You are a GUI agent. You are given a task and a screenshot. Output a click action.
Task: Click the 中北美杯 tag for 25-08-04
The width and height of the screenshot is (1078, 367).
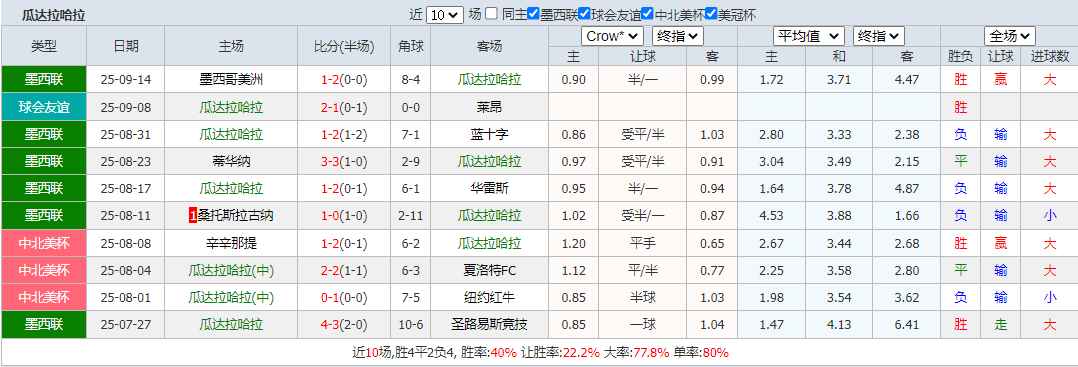click(x=44, y=270)
